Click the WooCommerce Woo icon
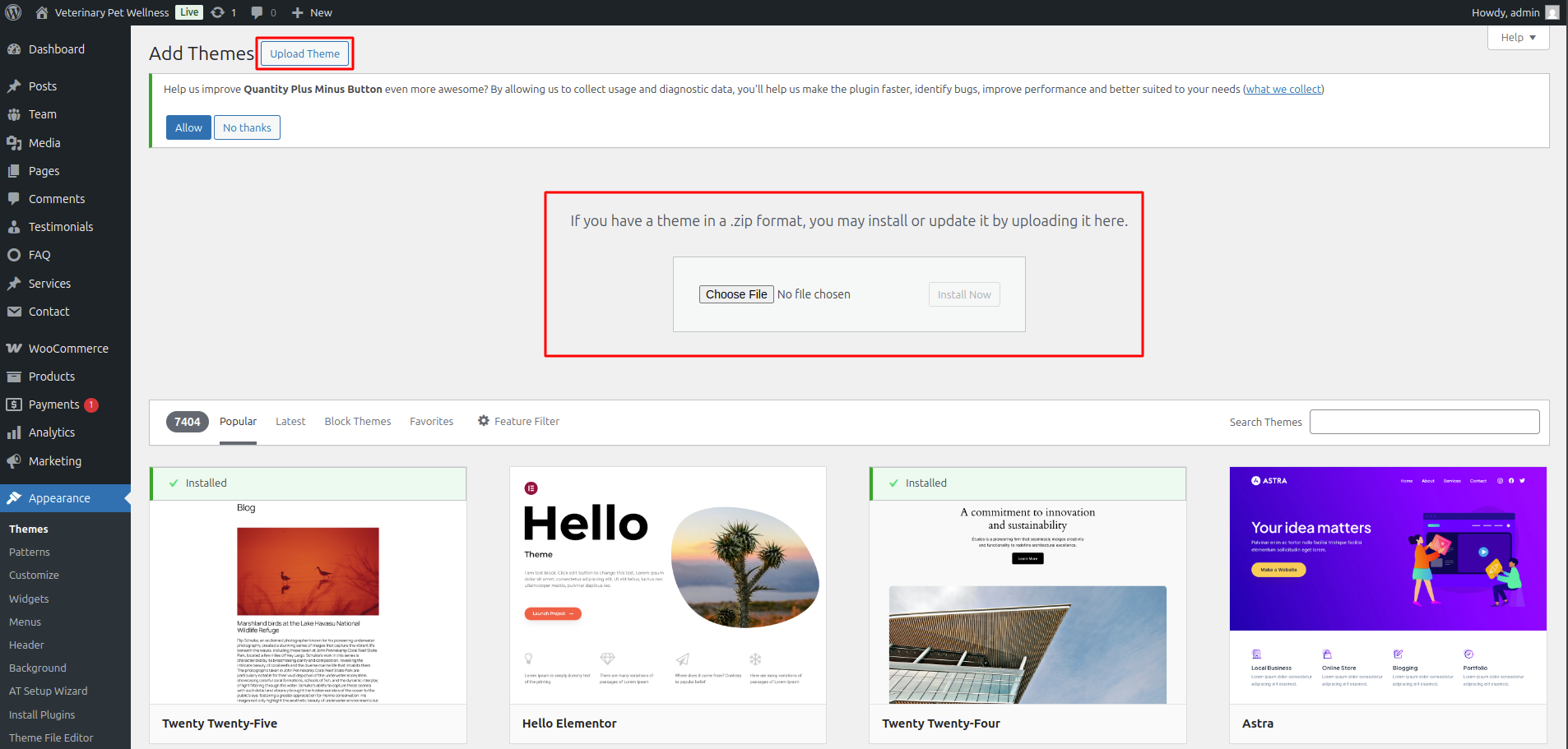This screenshot has height=749, width=1568. [14, 349]
